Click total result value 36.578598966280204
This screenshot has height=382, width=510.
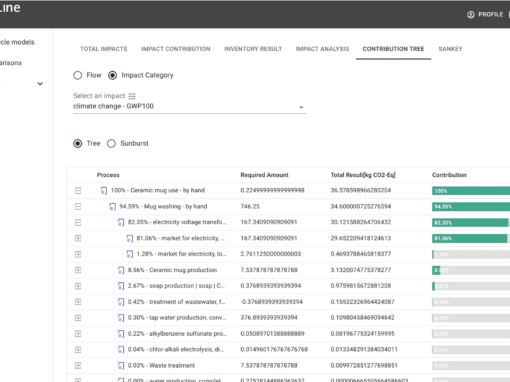point(361,191)
